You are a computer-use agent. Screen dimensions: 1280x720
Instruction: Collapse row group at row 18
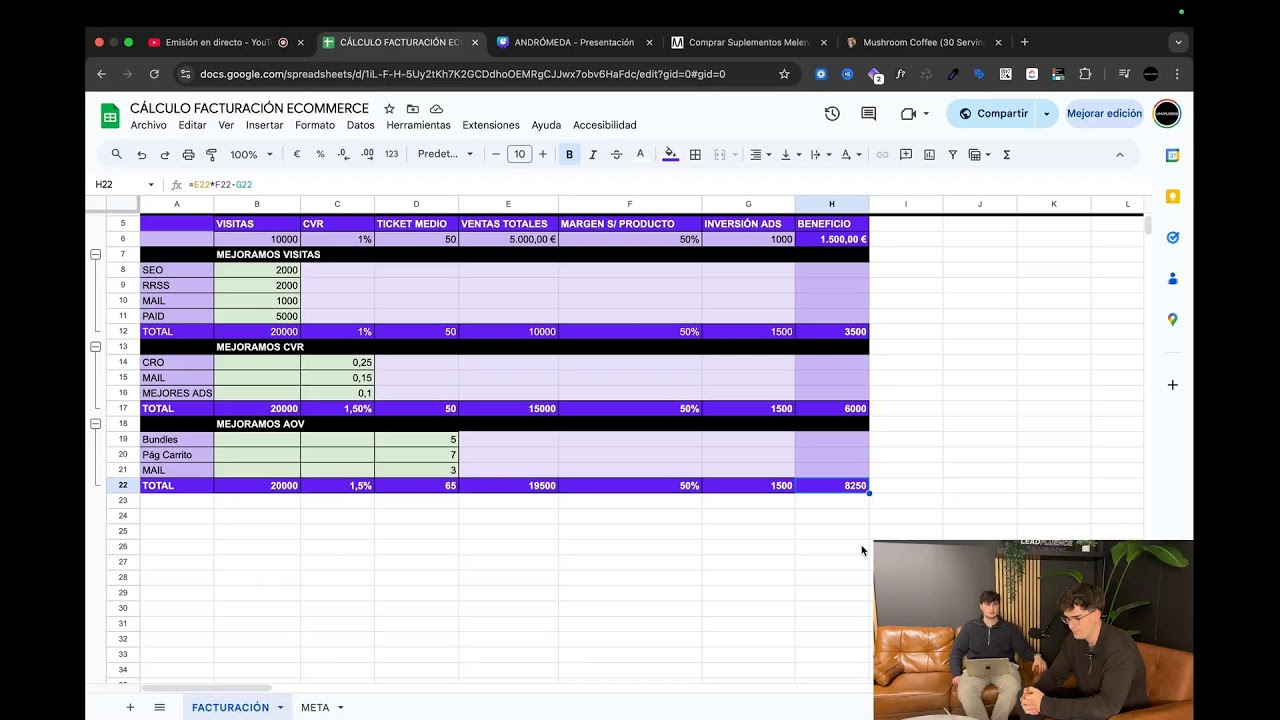pyautogui.click(x=96, y=424)
